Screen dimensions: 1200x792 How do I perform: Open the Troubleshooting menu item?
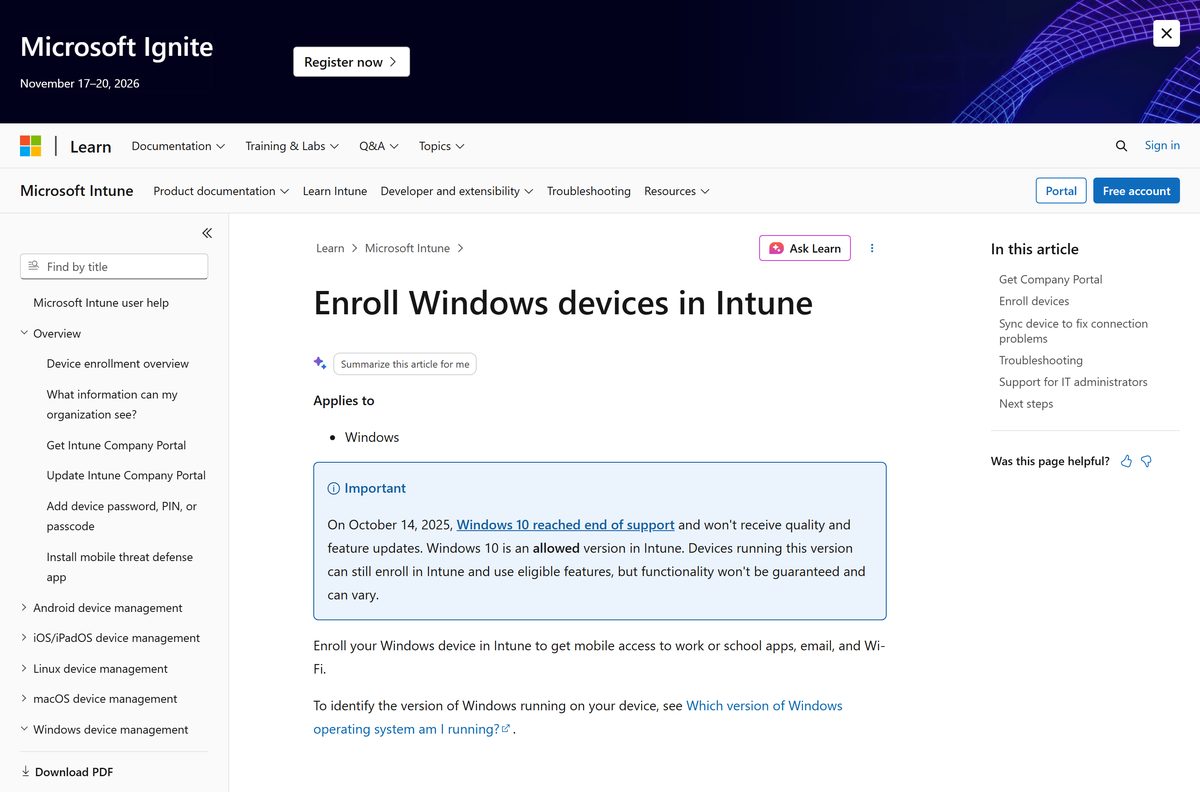589,191
